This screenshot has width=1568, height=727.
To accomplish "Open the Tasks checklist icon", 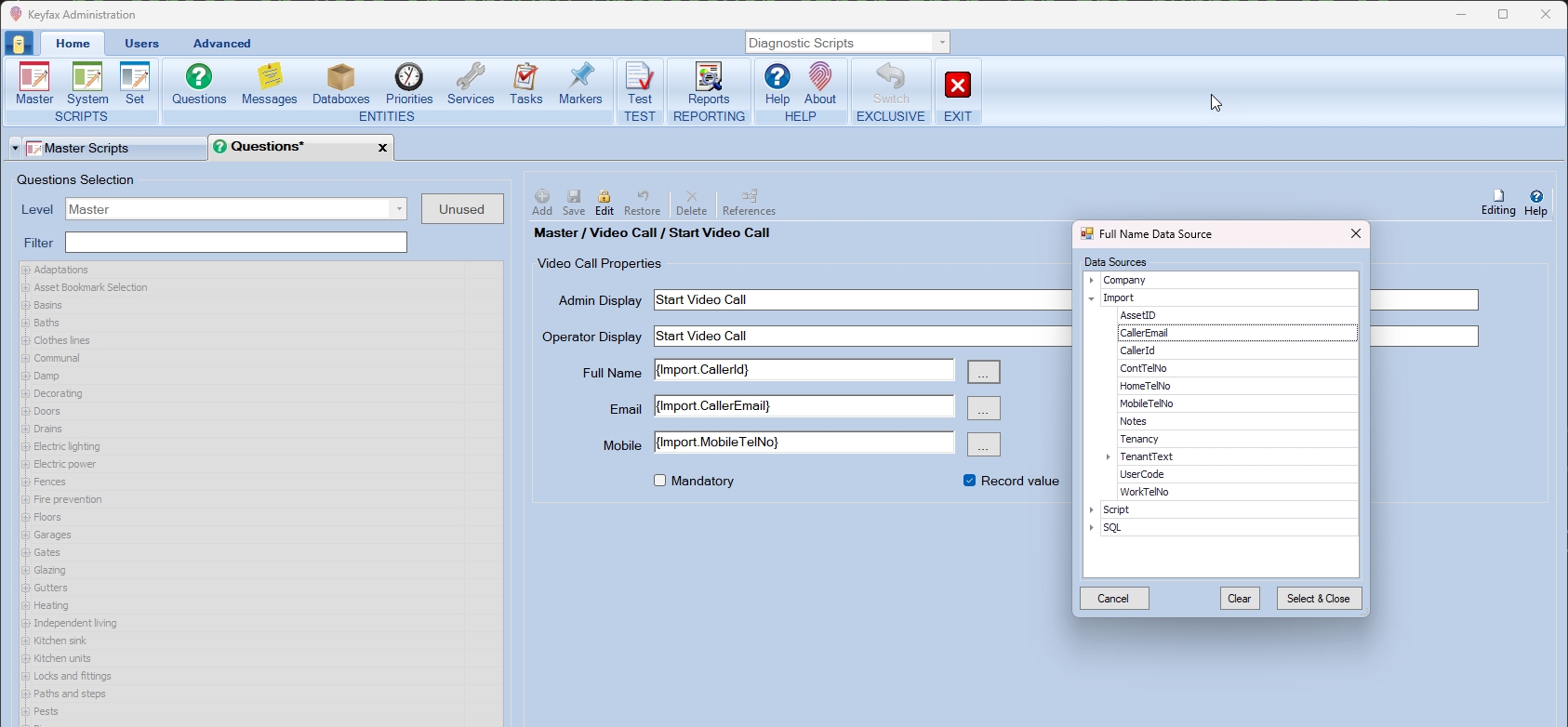I will pyautogui.click(x=525, y=84).
